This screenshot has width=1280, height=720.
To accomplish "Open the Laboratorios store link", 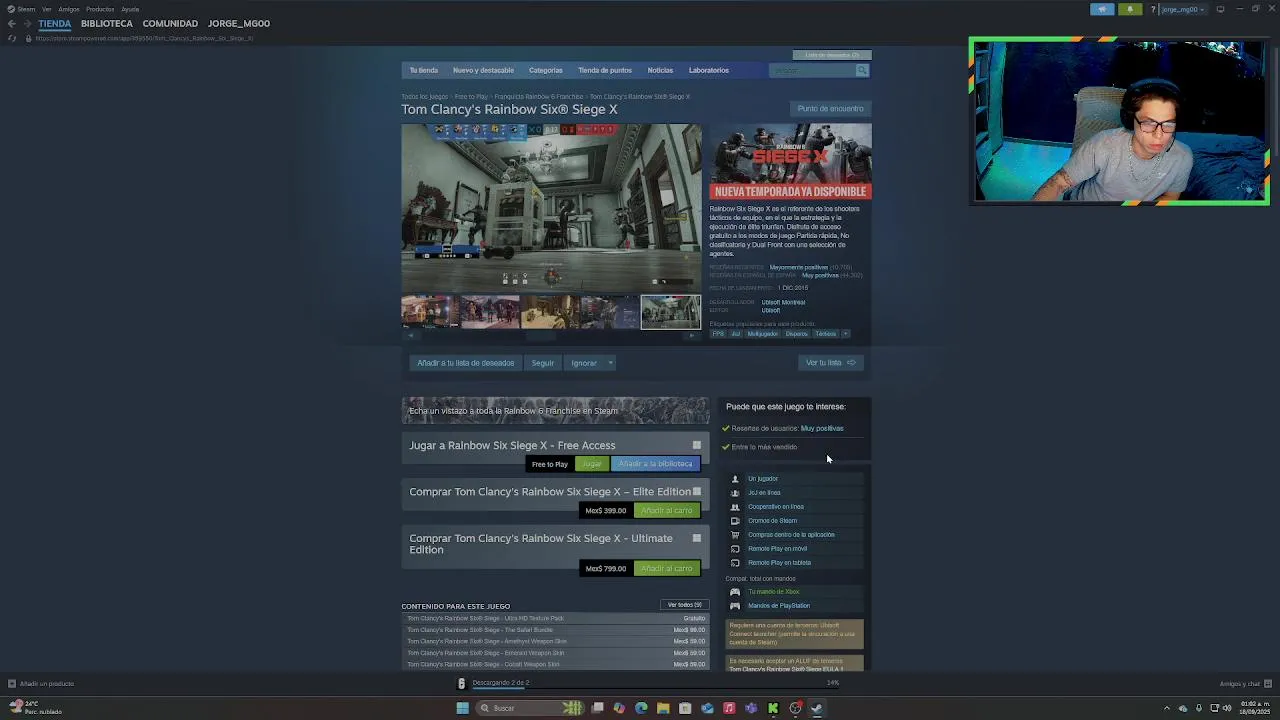I will click(709, 70).
